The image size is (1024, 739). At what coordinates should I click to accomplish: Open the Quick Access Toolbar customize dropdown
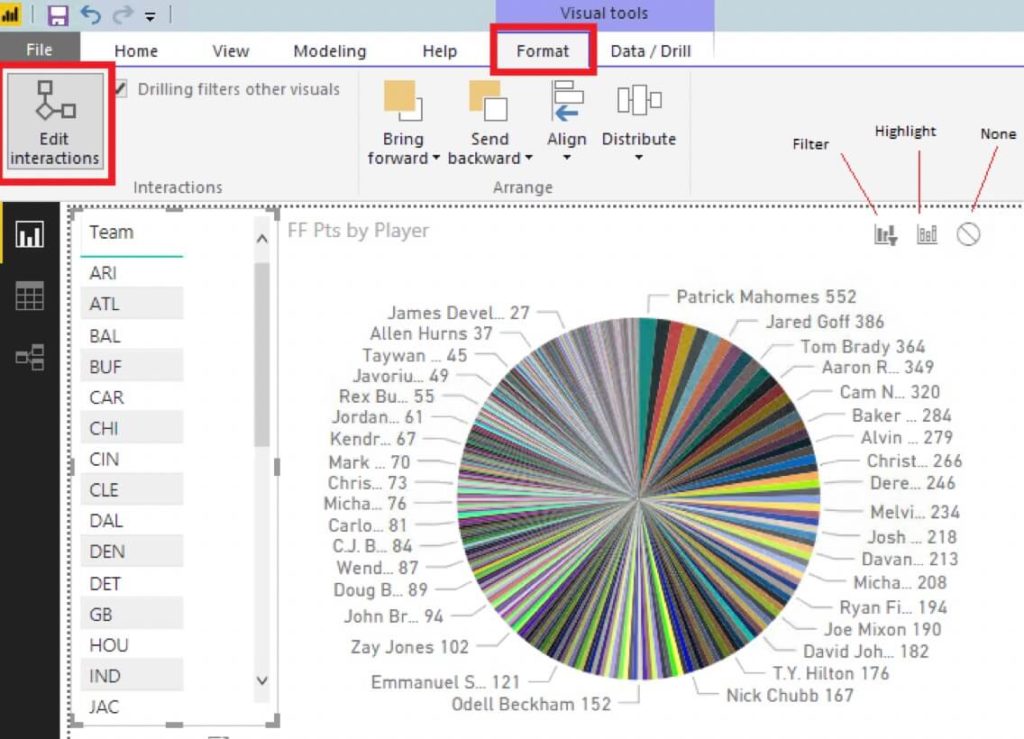coord(150,16)
